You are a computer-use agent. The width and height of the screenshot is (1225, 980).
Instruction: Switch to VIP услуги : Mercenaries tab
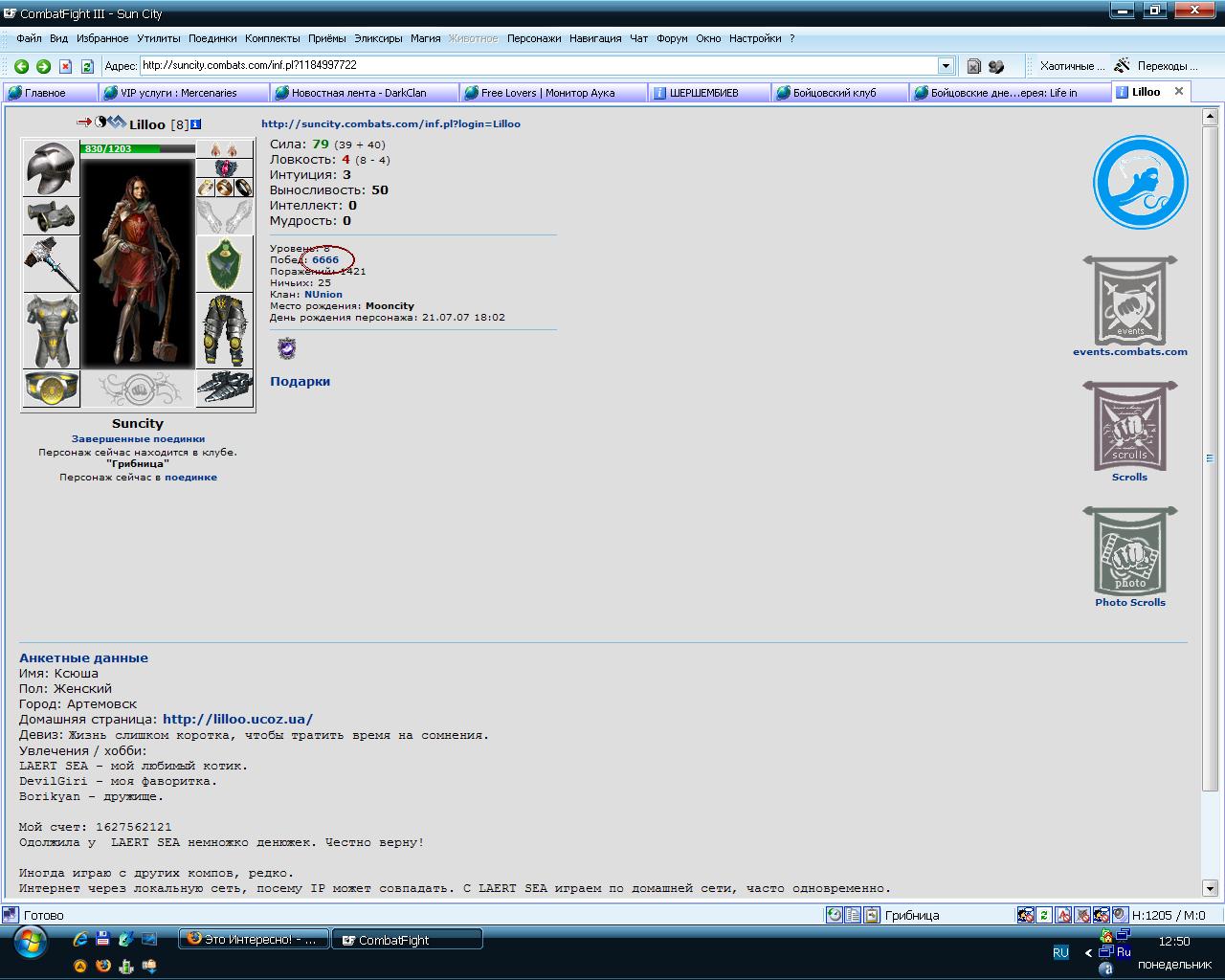click(x=184, y=92)
